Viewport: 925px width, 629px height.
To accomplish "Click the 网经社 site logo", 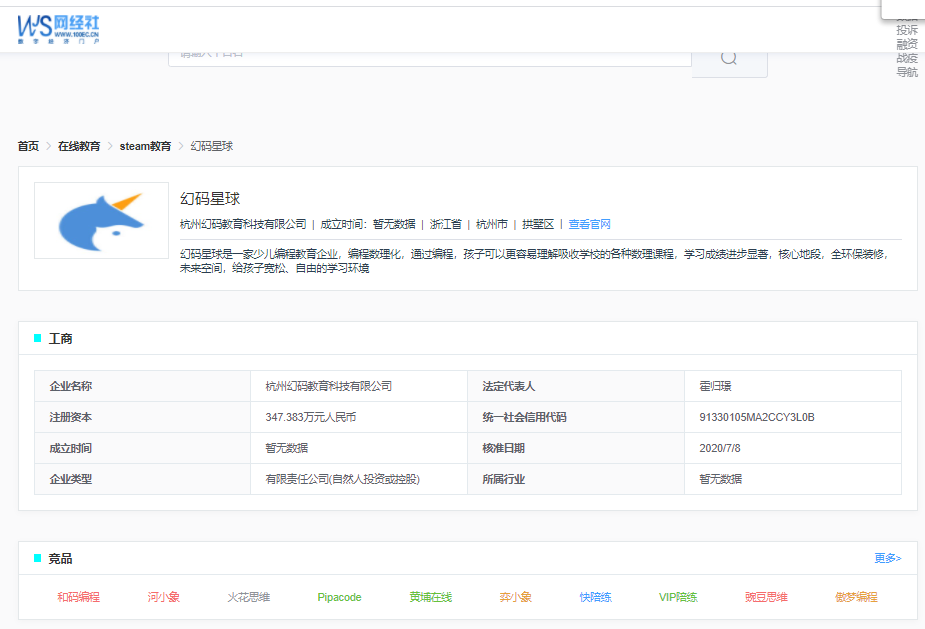I will tap(58, 29).
